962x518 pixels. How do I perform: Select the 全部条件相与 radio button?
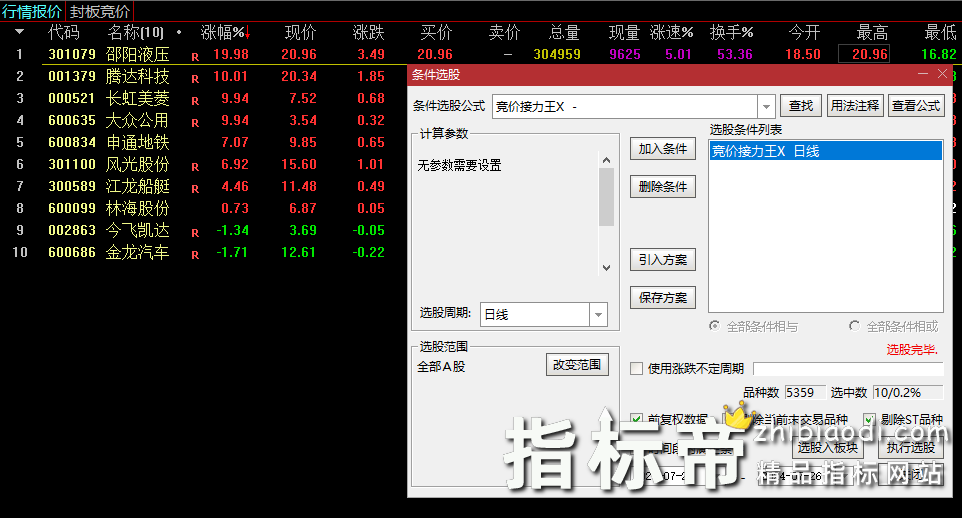coord(714,326)
